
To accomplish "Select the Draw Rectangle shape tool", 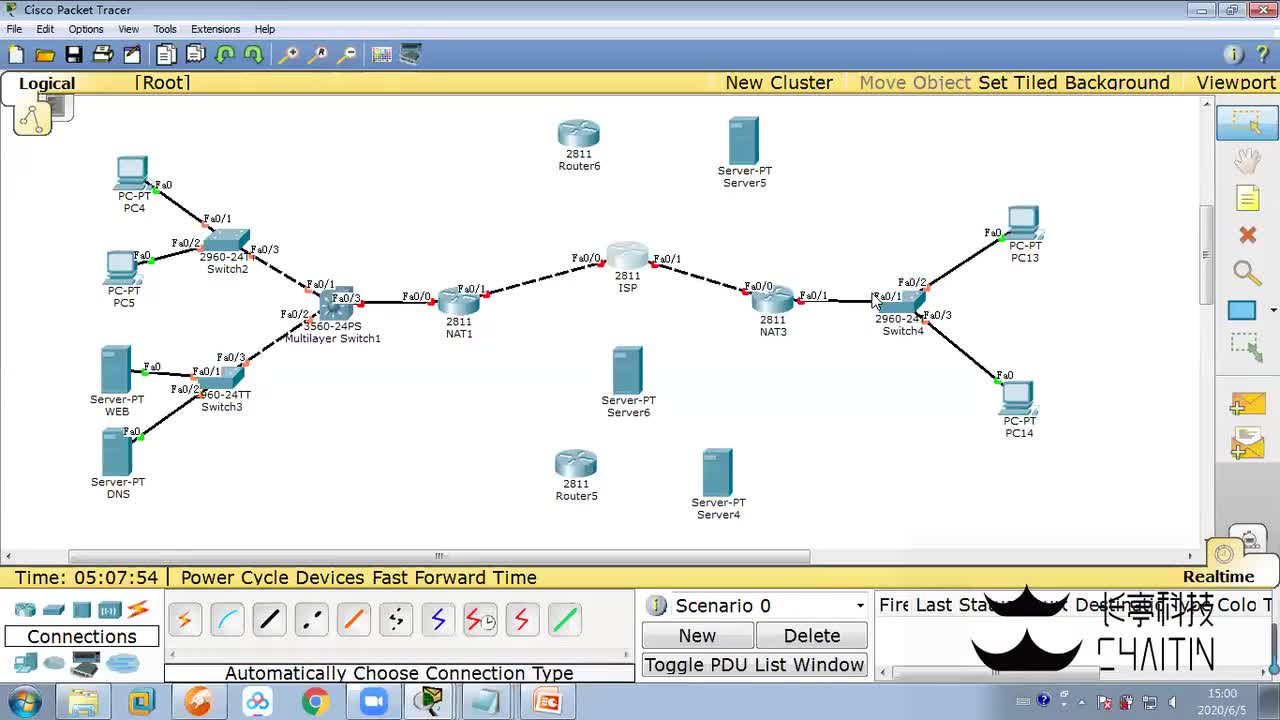I will tap(1242, 310).
